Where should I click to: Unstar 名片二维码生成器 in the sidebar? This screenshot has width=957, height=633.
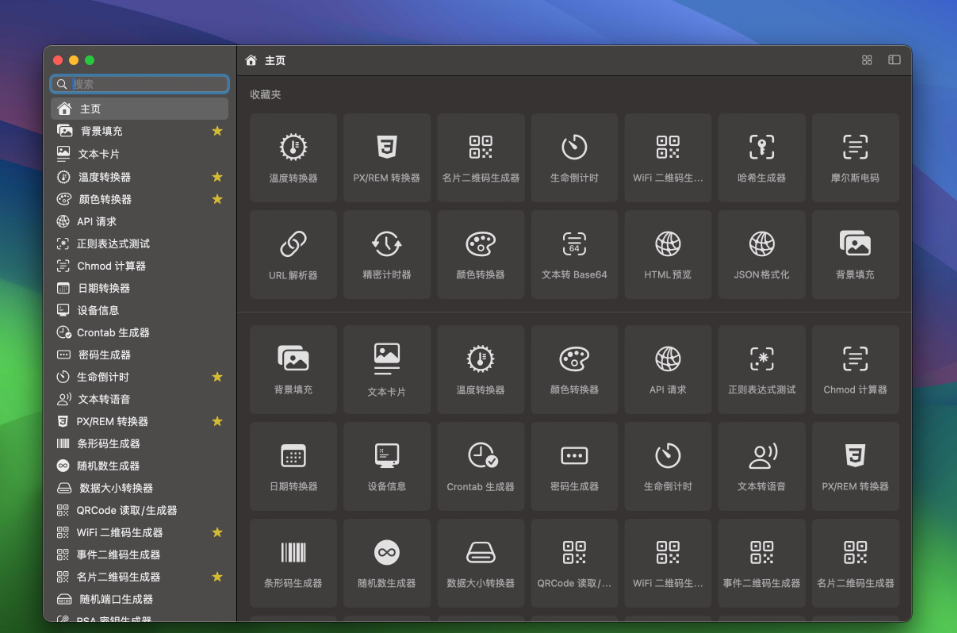[x=217, y=578]
